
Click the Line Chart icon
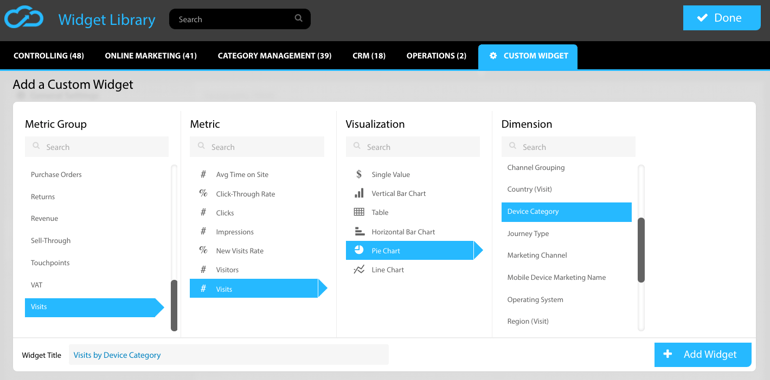(x=359, y=270)
